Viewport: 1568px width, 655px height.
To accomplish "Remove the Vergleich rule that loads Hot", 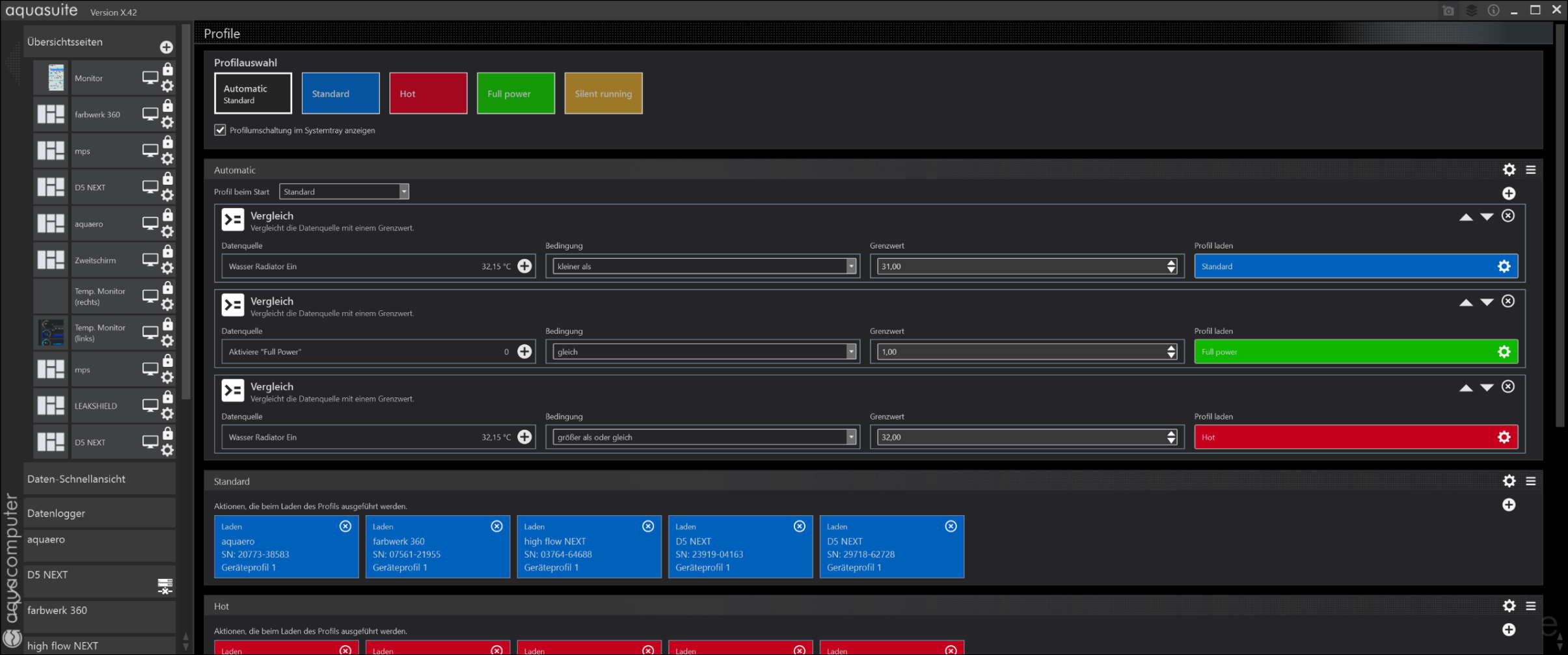I will pos(1508,386).
